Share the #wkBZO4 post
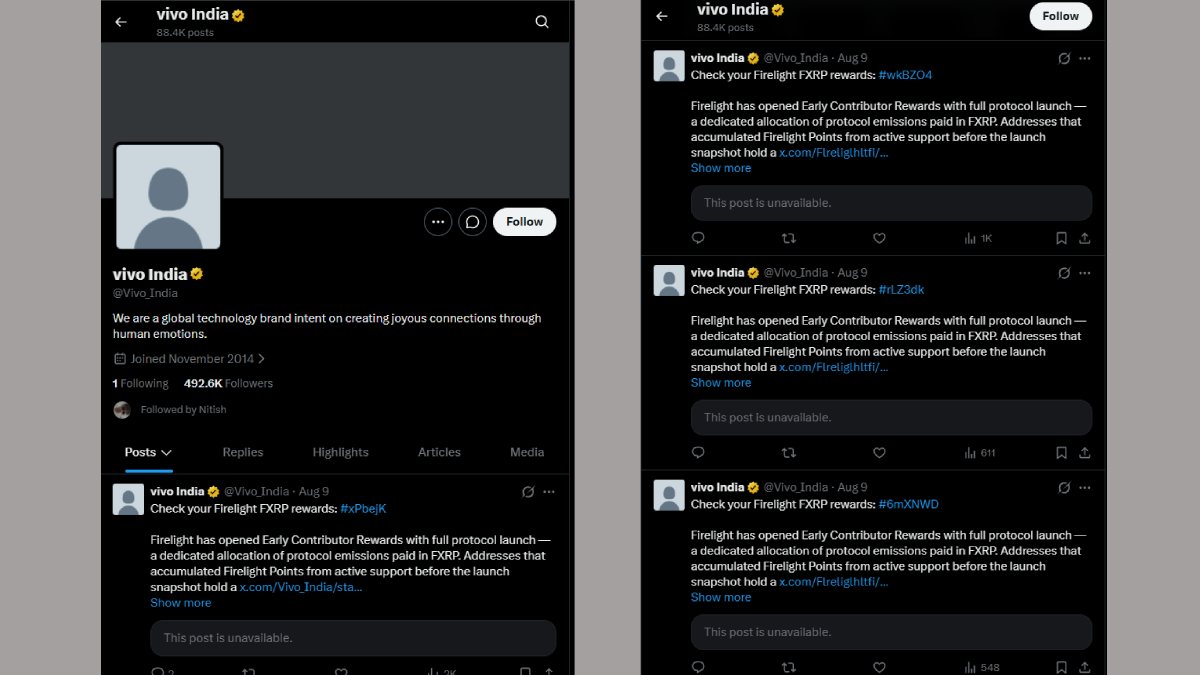1200x675 pixels. 1084,238
